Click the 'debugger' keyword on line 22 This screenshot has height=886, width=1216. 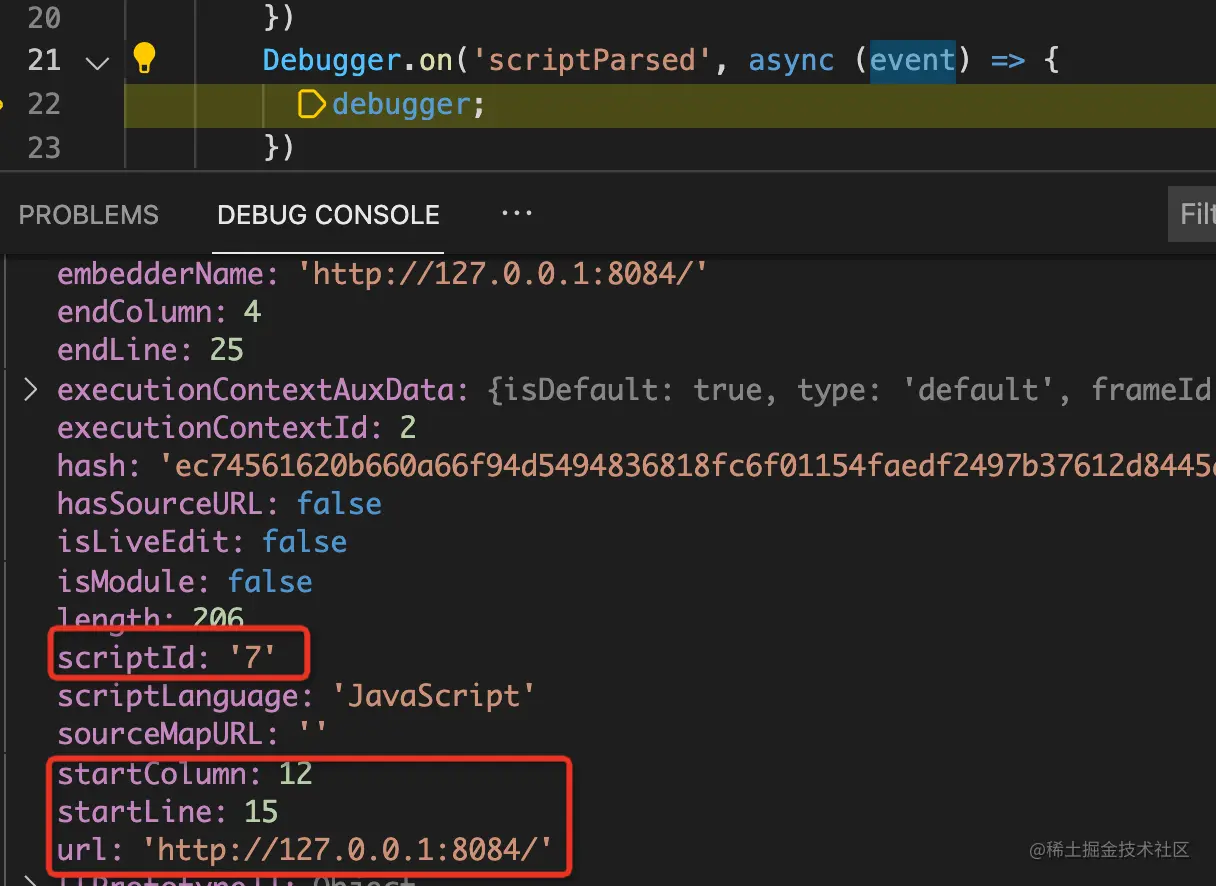(400, 104)
